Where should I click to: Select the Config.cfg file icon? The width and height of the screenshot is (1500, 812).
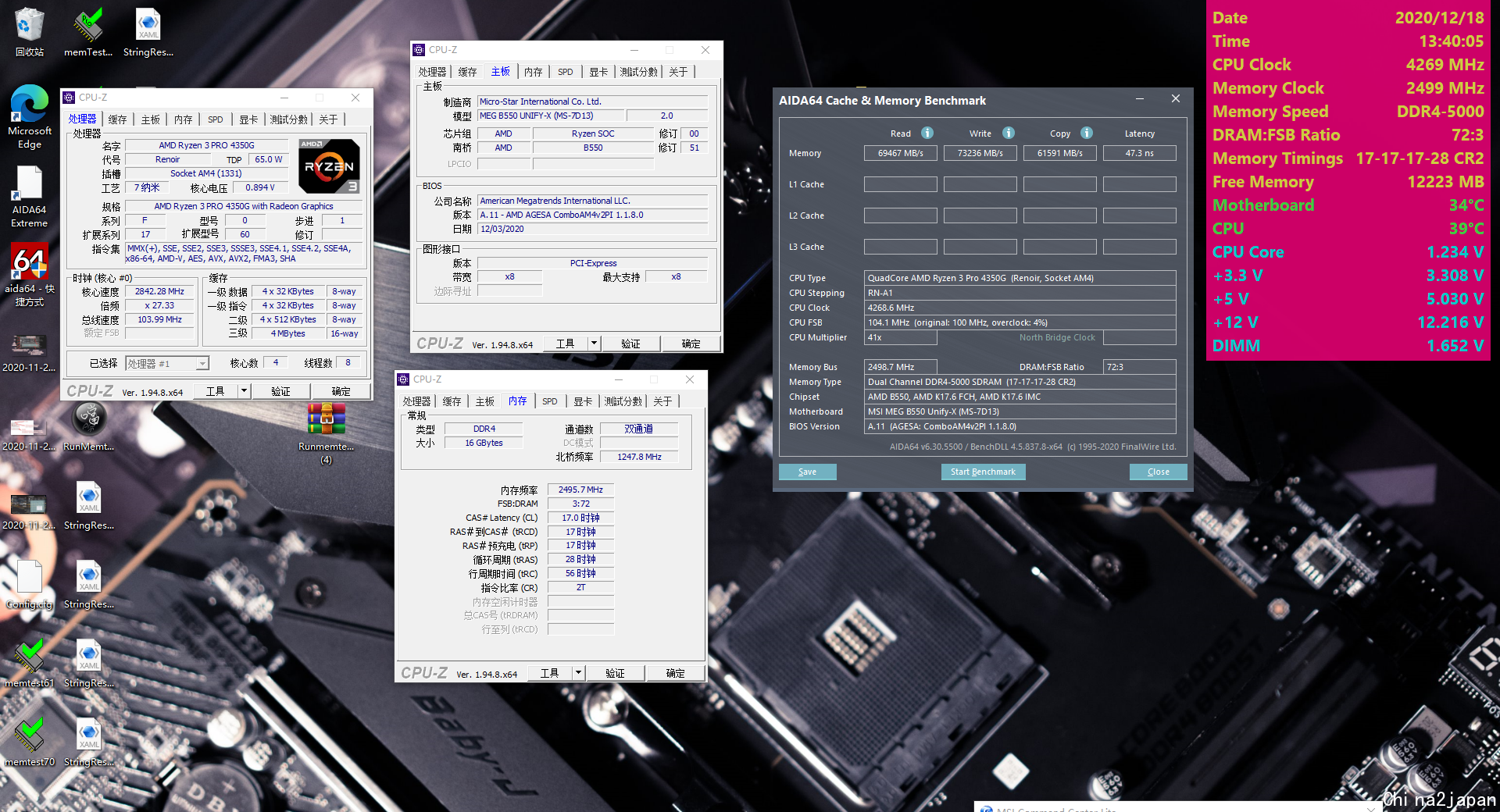point(29,577)
